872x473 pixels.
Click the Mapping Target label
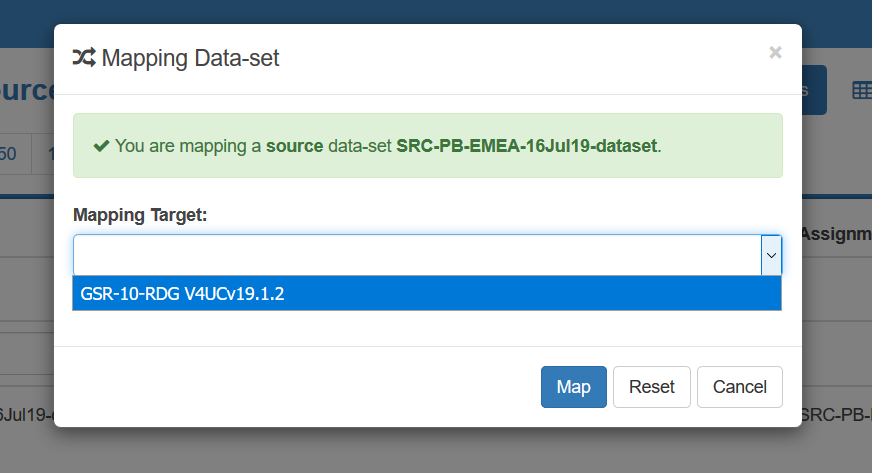[139, 215]
